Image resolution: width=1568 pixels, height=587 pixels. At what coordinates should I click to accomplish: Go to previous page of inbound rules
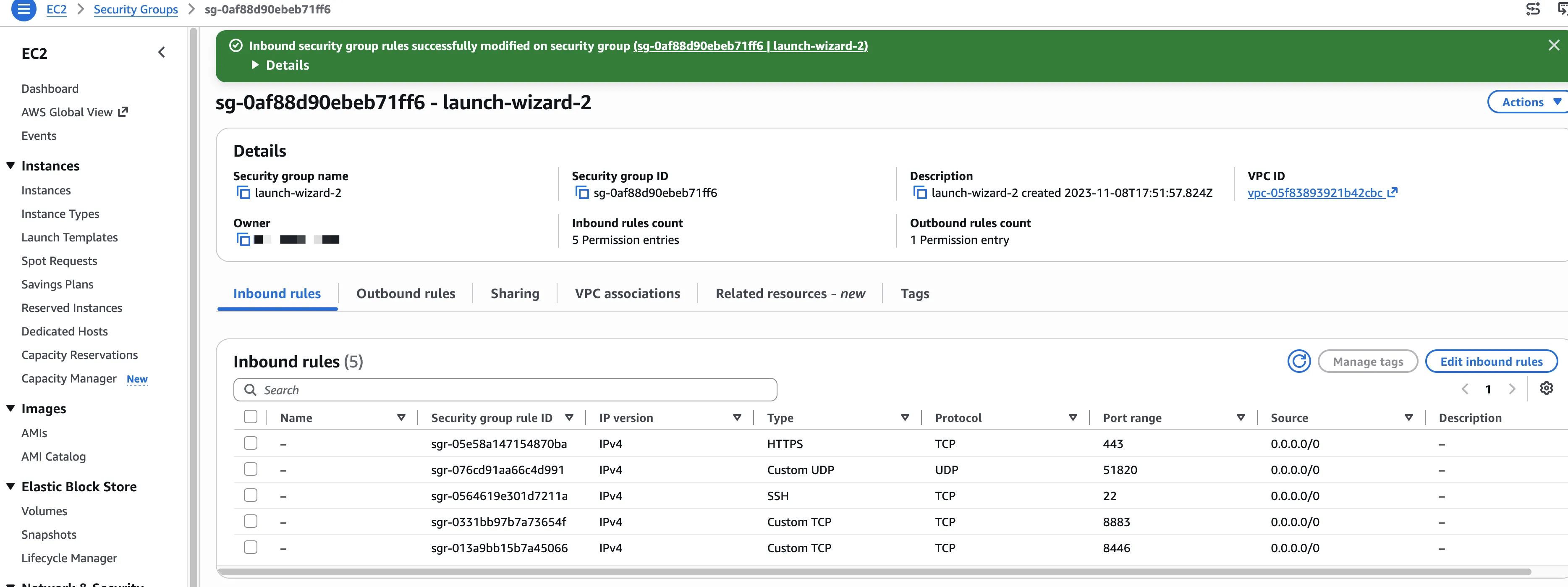[x=1465, y=389]
